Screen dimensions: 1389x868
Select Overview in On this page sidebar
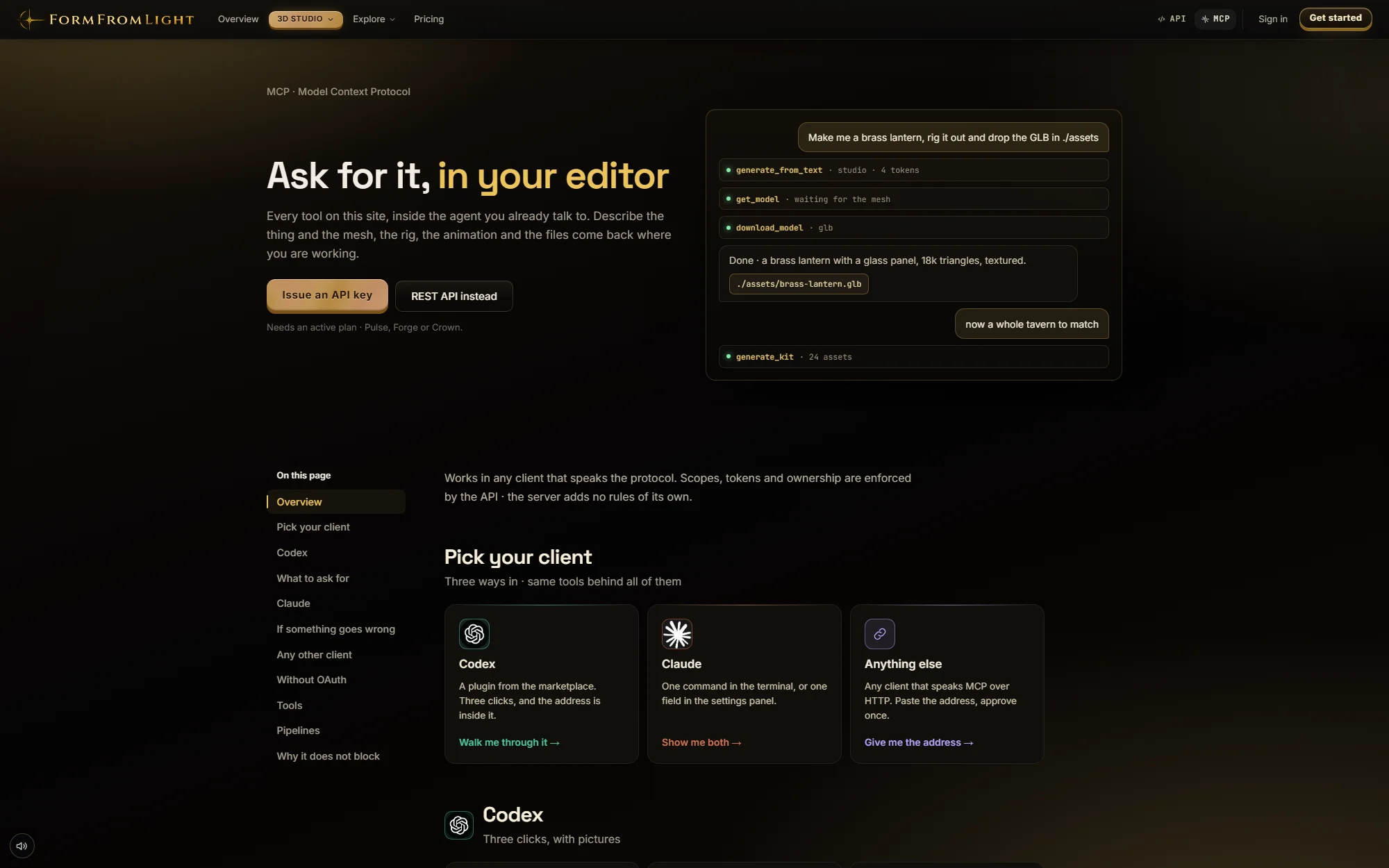click(336, 502)
